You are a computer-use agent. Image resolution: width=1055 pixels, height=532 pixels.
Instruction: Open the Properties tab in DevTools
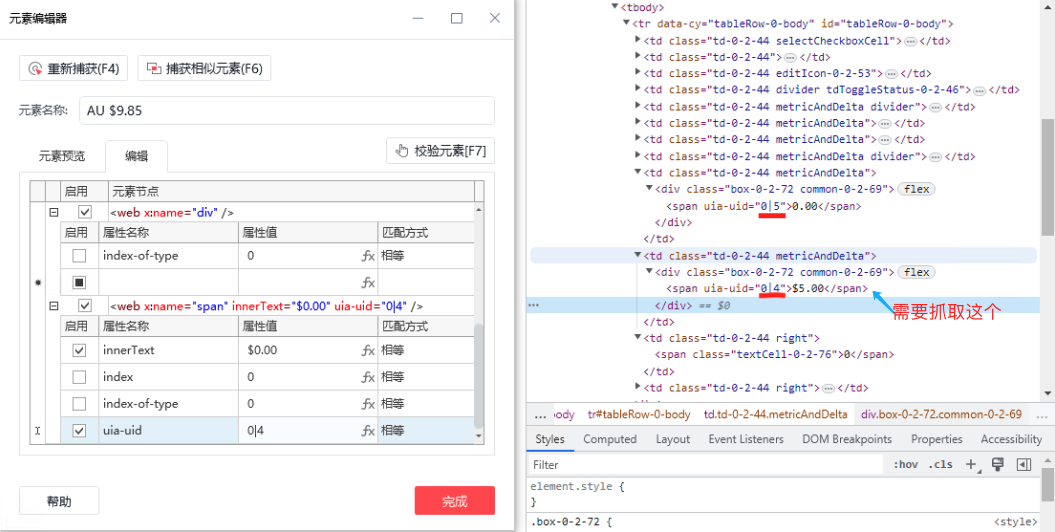click(937, 439)
